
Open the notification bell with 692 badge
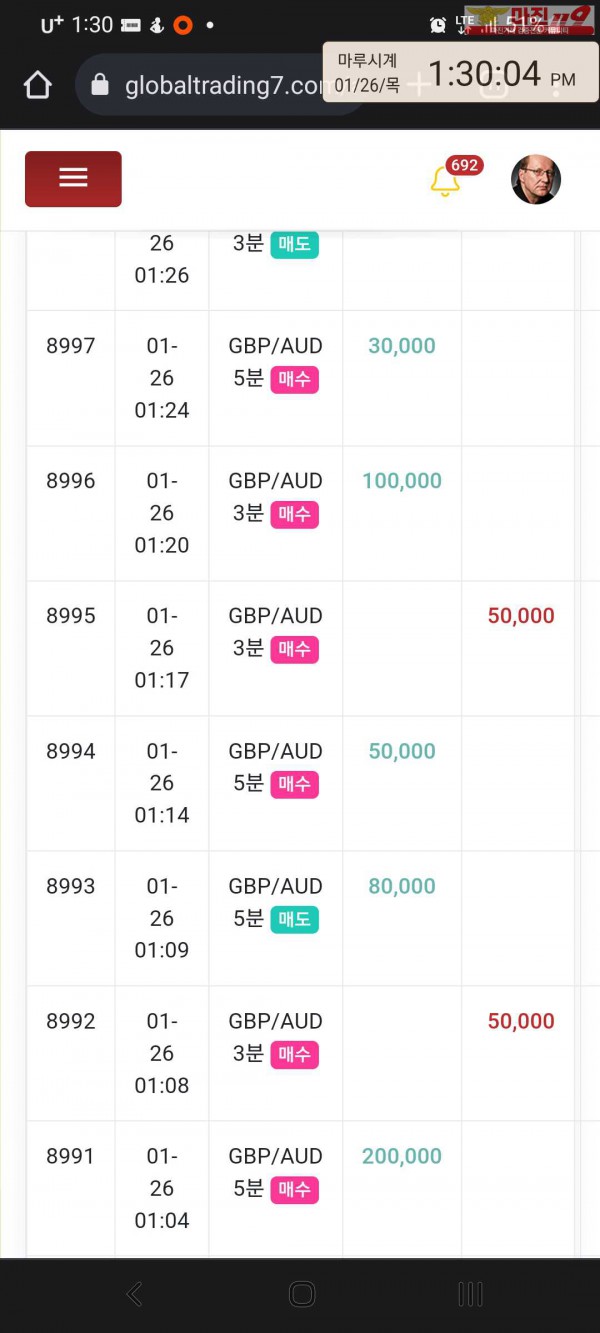(x=445, y=181)
